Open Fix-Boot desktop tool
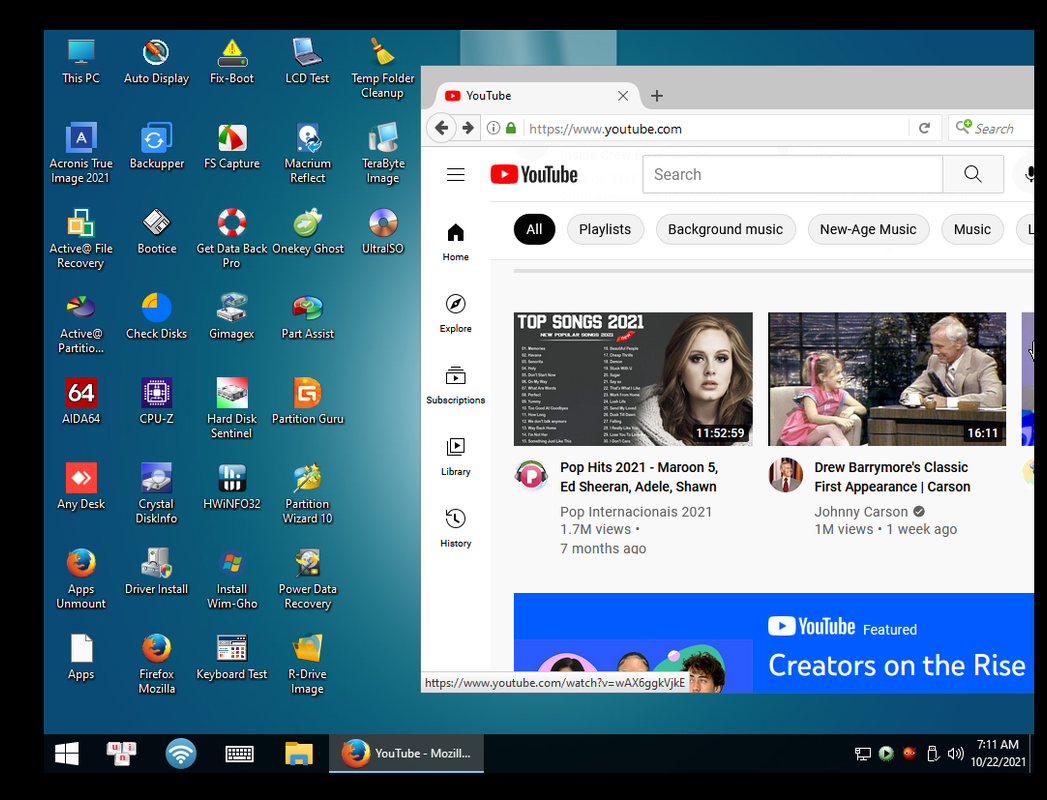1047x800 pixels. point(232,61)
